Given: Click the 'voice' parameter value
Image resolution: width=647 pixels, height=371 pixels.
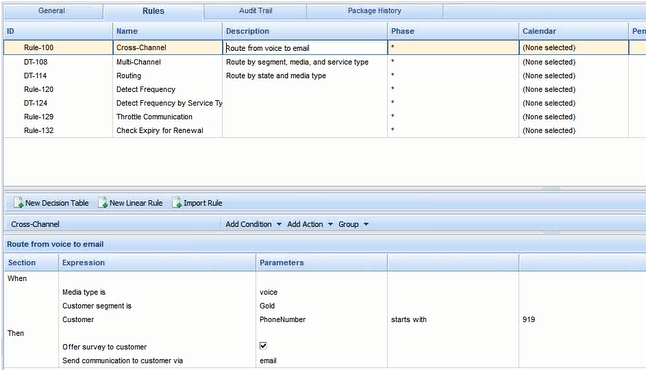Looking at the screenshot, I should click(268, 292).
